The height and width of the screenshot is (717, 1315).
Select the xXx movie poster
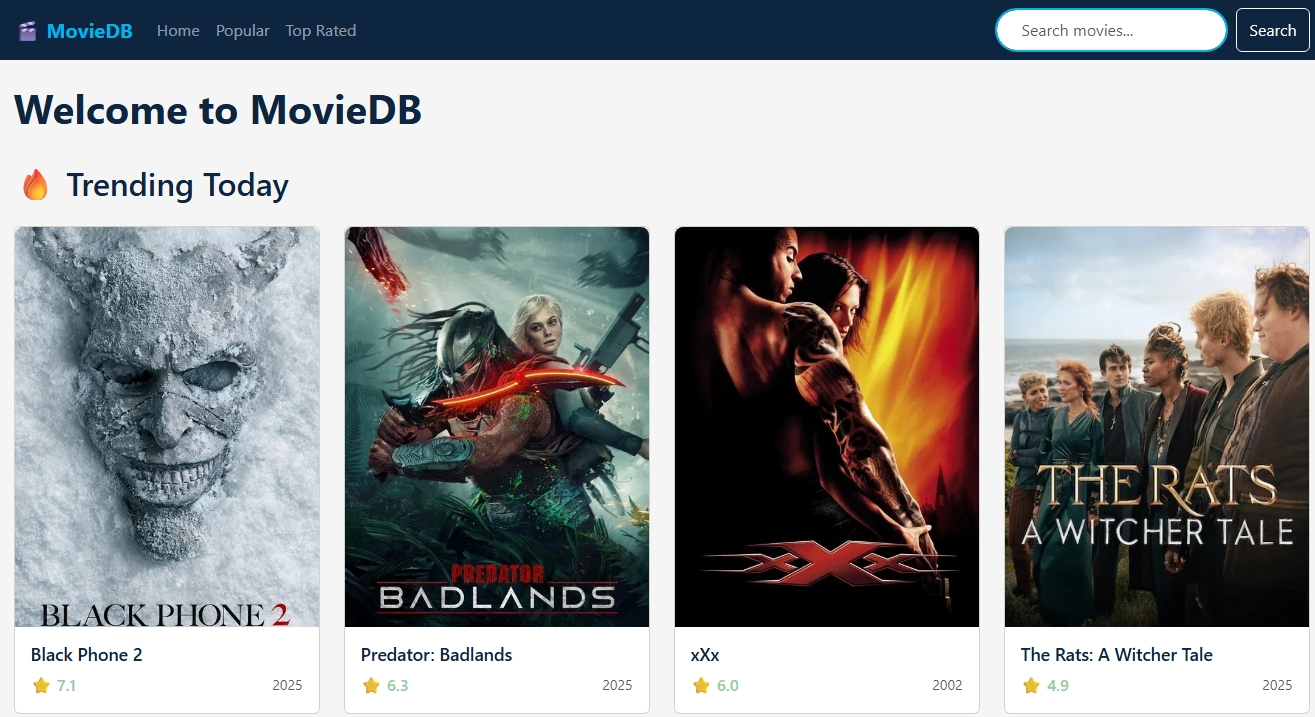[x=827, y=427]
